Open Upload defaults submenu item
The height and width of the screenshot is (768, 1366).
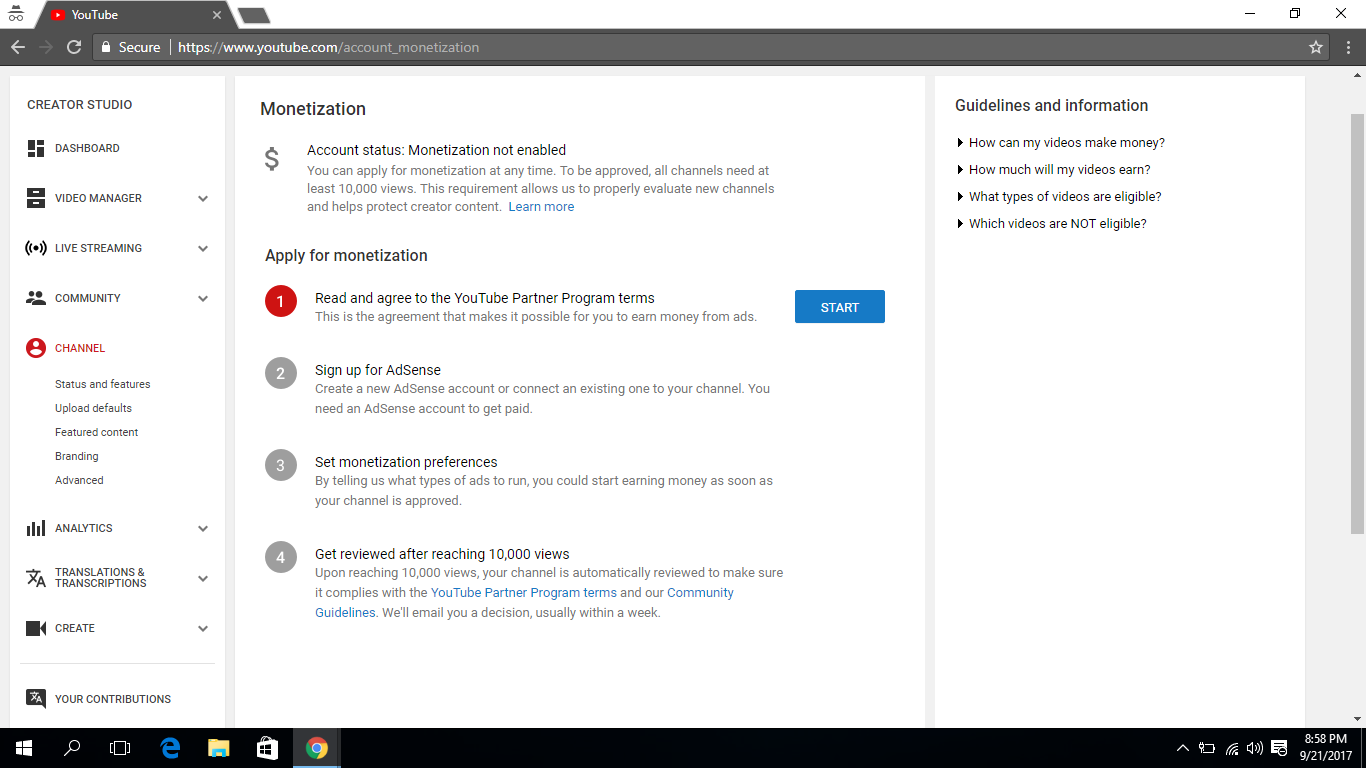93,408
